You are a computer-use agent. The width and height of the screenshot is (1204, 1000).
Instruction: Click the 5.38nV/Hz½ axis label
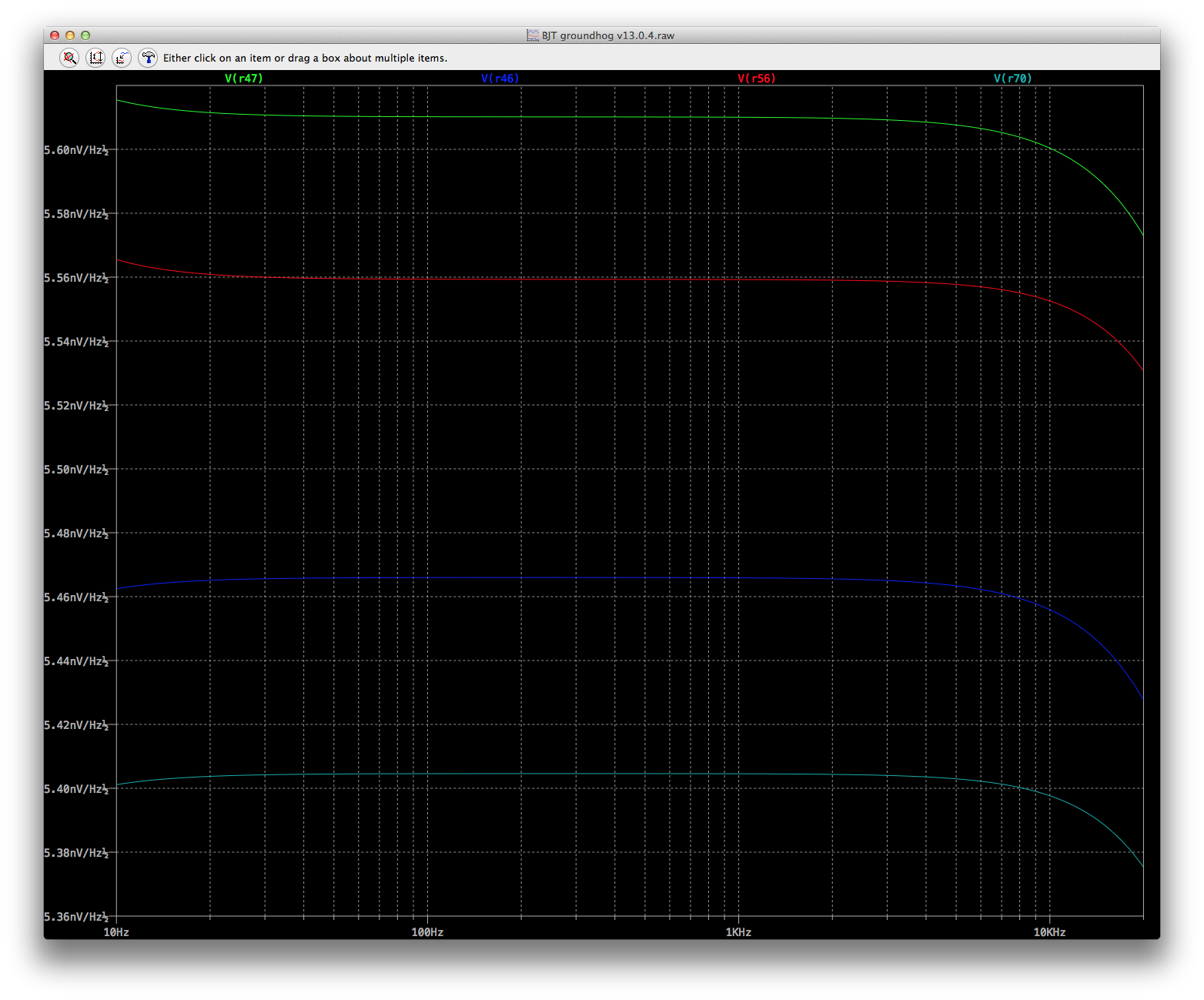pyautogui.click(x=76, y=853)
